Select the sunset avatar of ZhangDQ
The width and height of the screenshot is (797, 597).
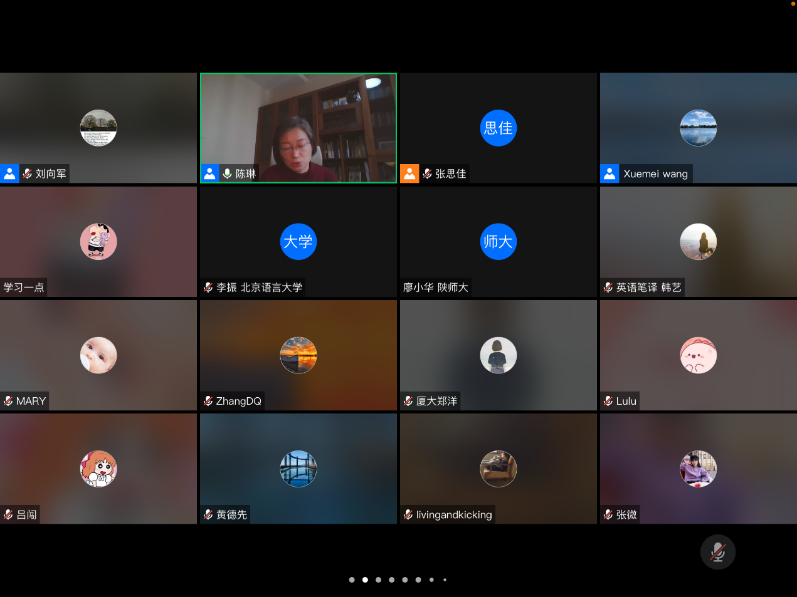tap(298, 355)
